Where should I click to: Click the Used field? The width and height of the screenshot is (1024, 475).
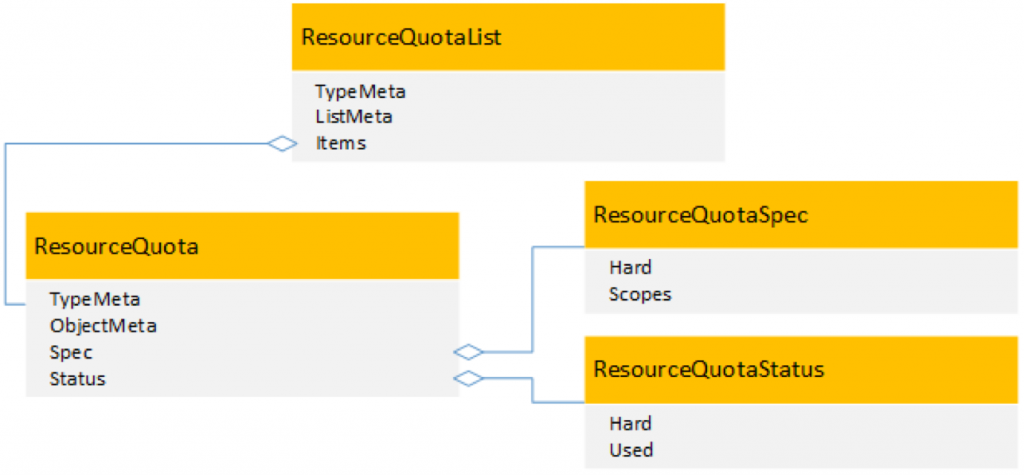[631, 450]
